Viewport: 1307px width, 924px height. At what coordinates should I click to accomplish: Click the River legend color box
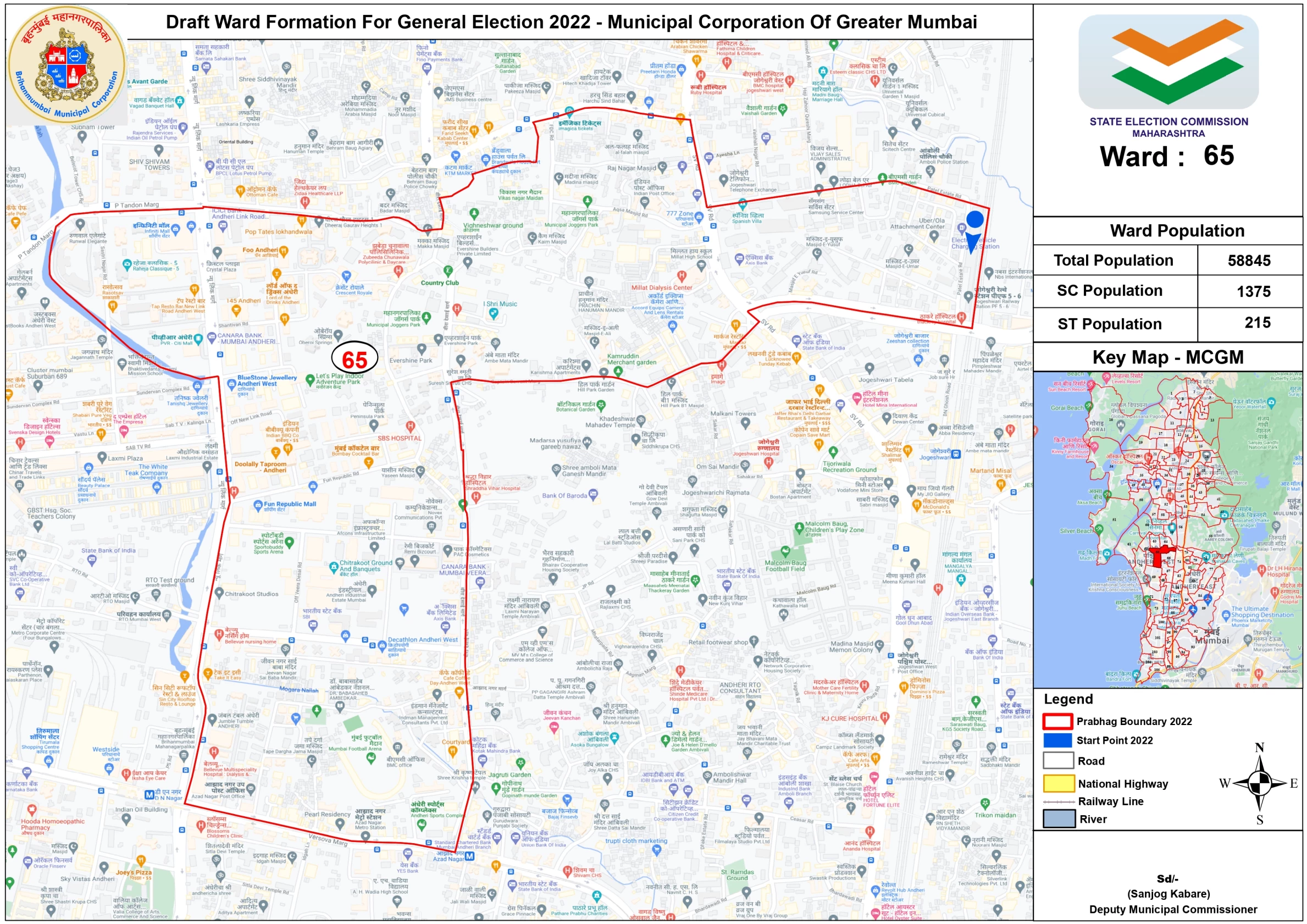click(1058, 818)
